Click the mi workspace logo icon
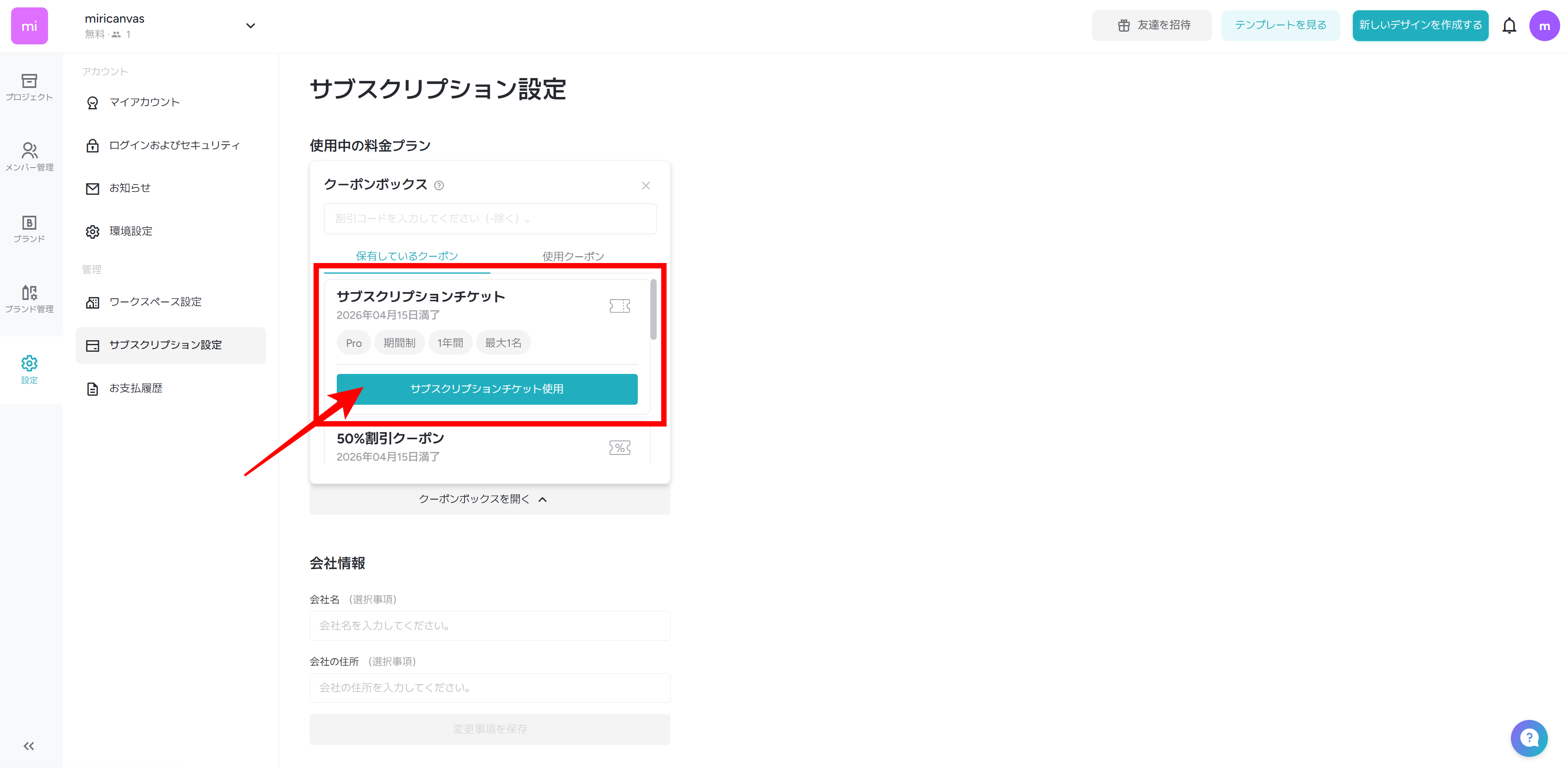The width and height of the screenshot is (1568, 768). [29, 25]
